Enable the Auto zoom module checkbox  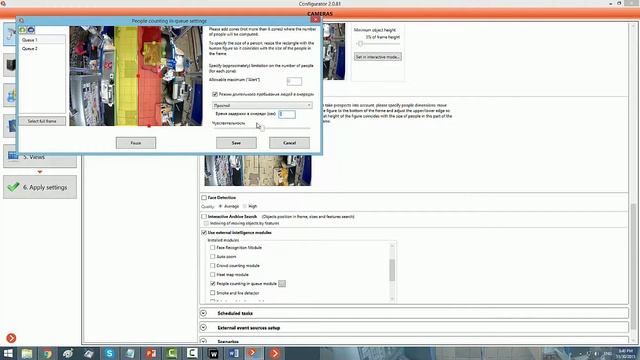[212, 257]
